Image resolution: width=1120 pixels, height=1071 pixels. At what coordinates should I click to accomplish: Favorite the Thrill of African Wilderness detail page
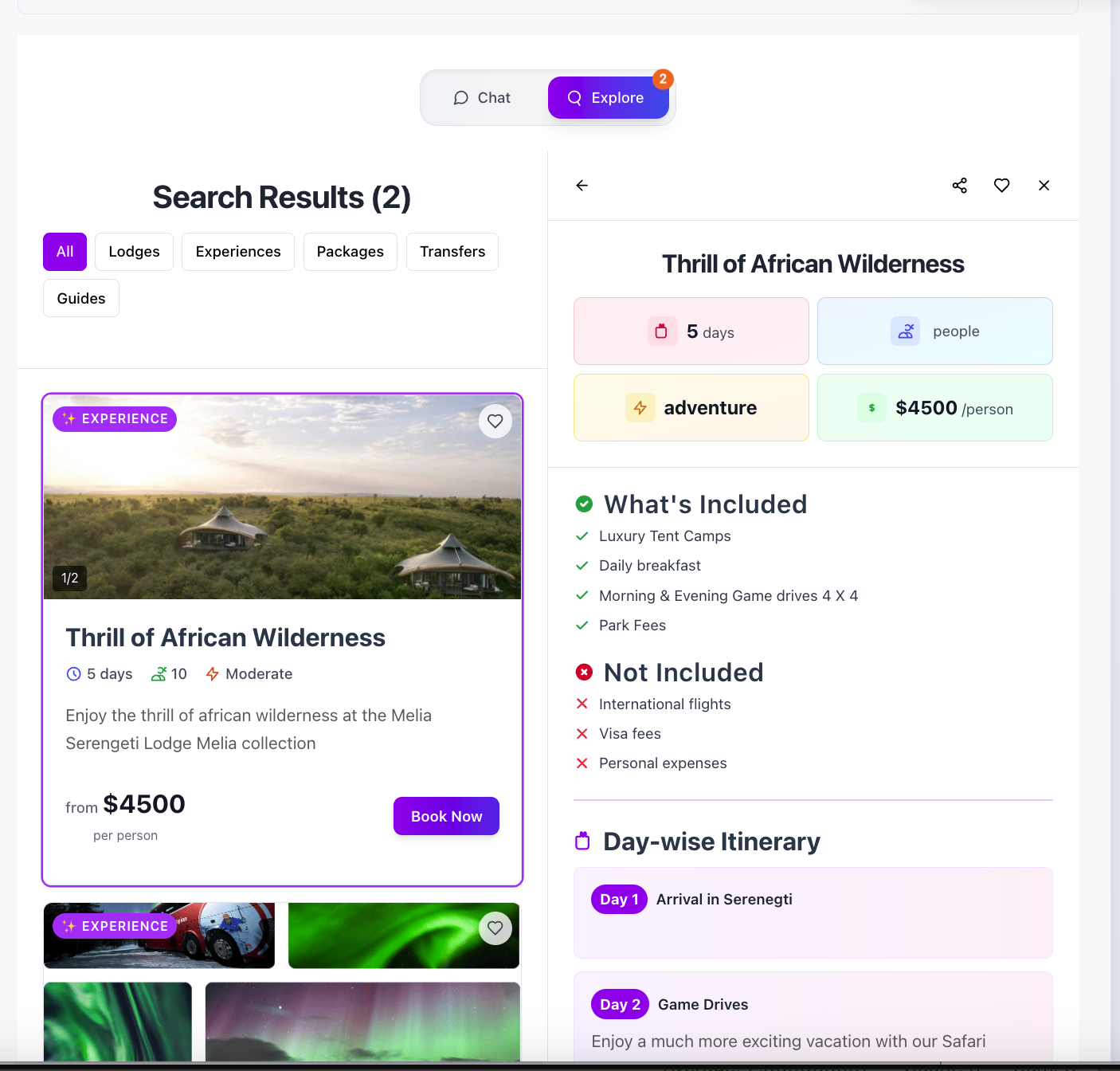1001,185
